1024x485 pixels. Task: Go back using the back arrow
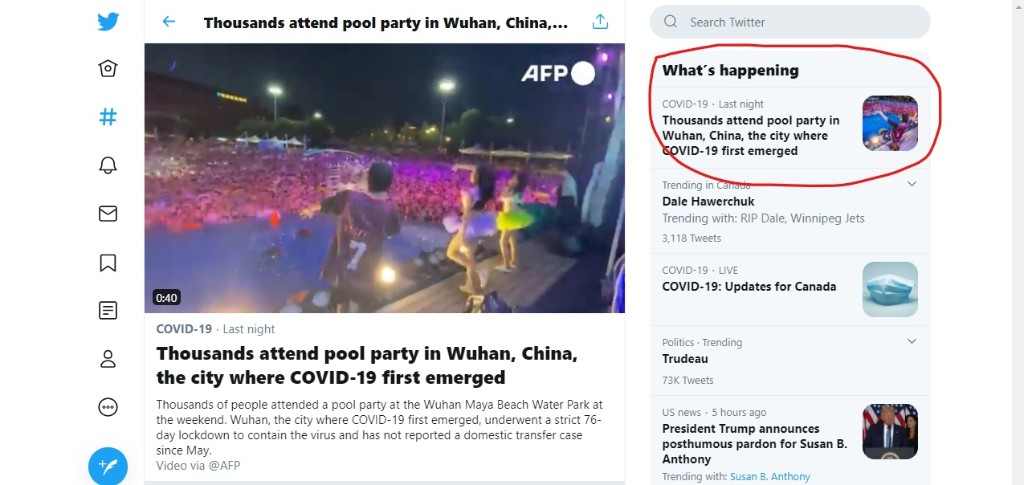168,22
